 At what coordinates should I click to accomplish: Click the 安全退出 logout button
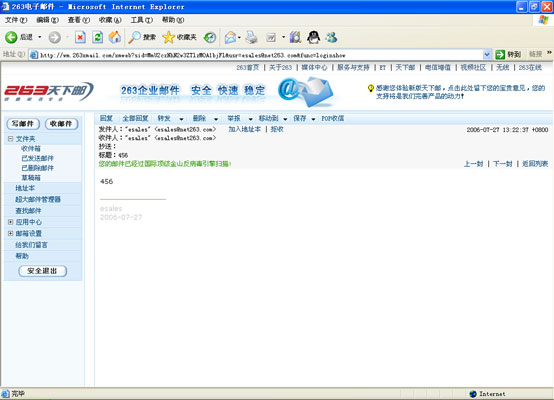(x=42, y=271)
